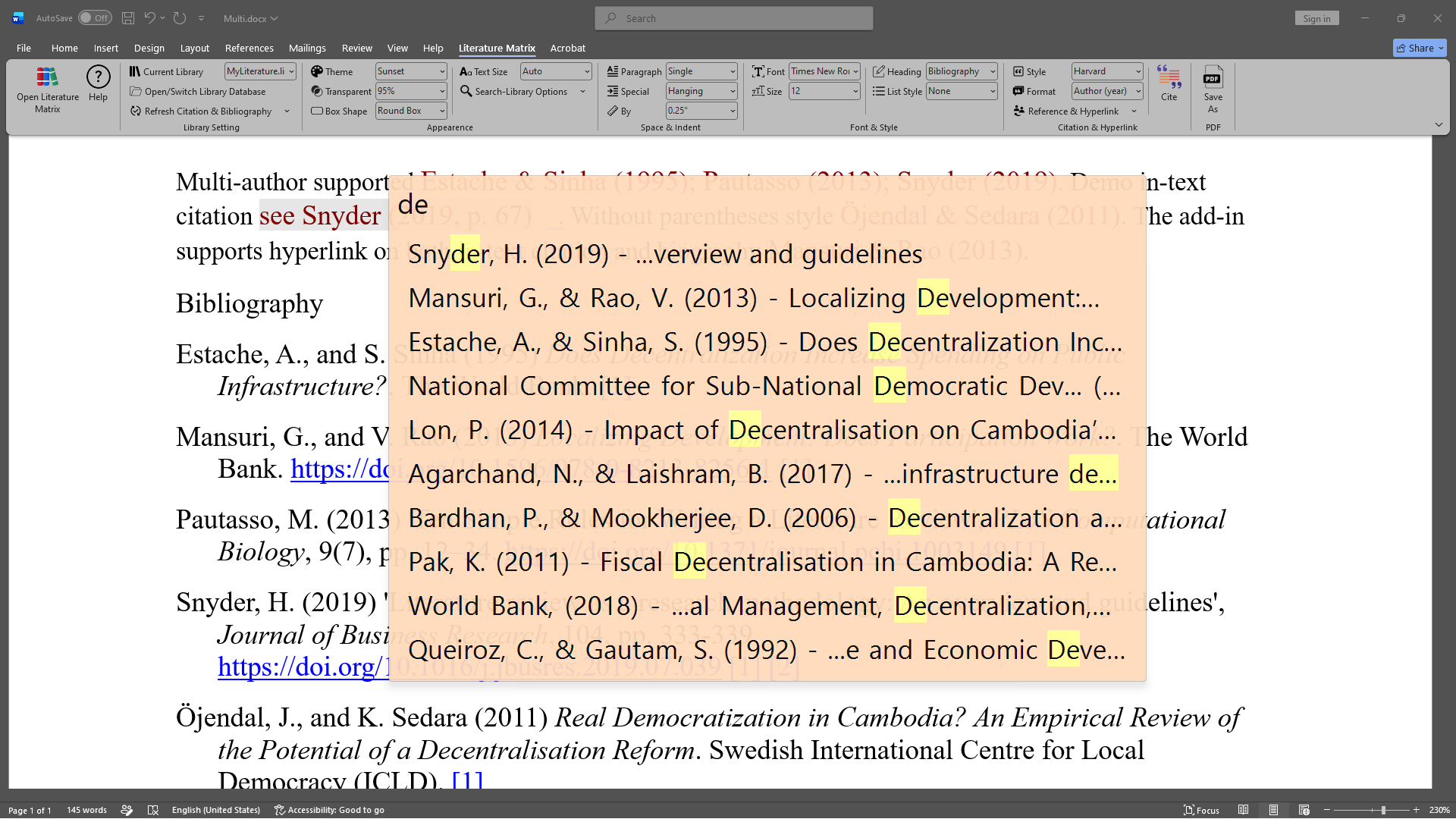Viewport: 1456px width, 819px height.
Task: Open the Sunset theme dropdown
Action: (442, 71)
